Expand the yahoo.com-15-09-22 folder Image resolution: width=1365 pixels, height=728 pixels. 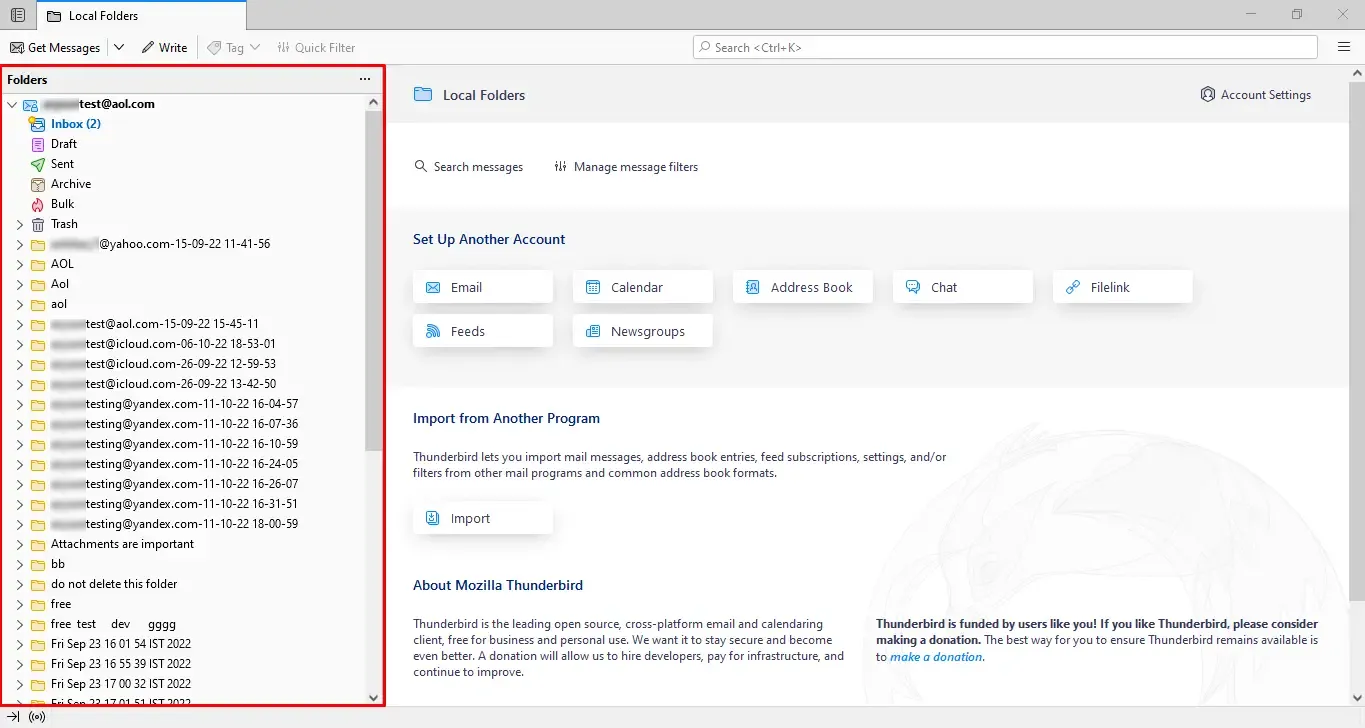[x=20, y=244]
